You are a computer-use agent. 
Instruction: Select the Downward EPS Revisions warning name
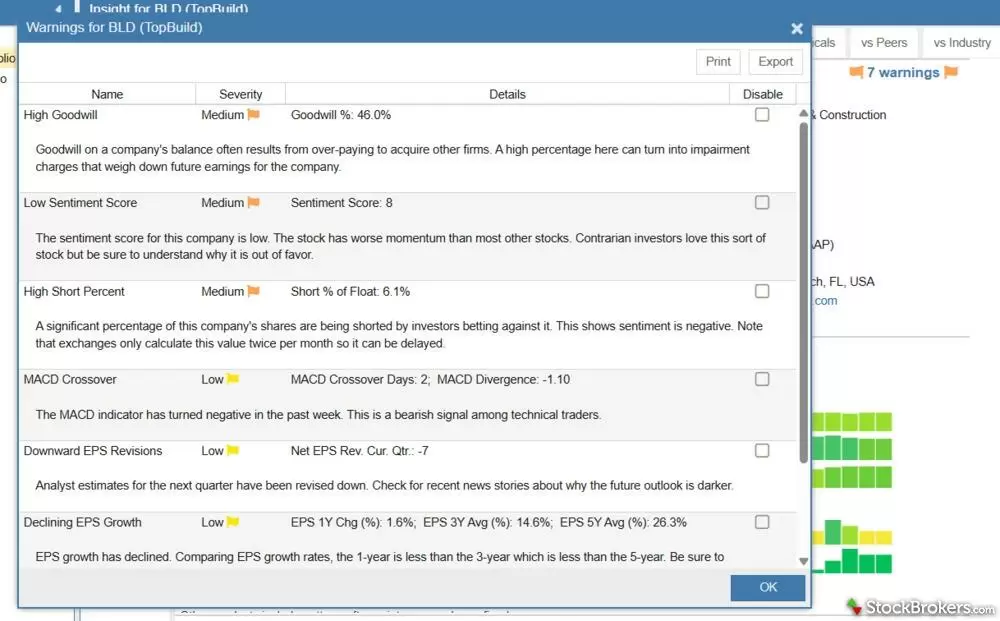pyautogui.click(x=93, y=451)
